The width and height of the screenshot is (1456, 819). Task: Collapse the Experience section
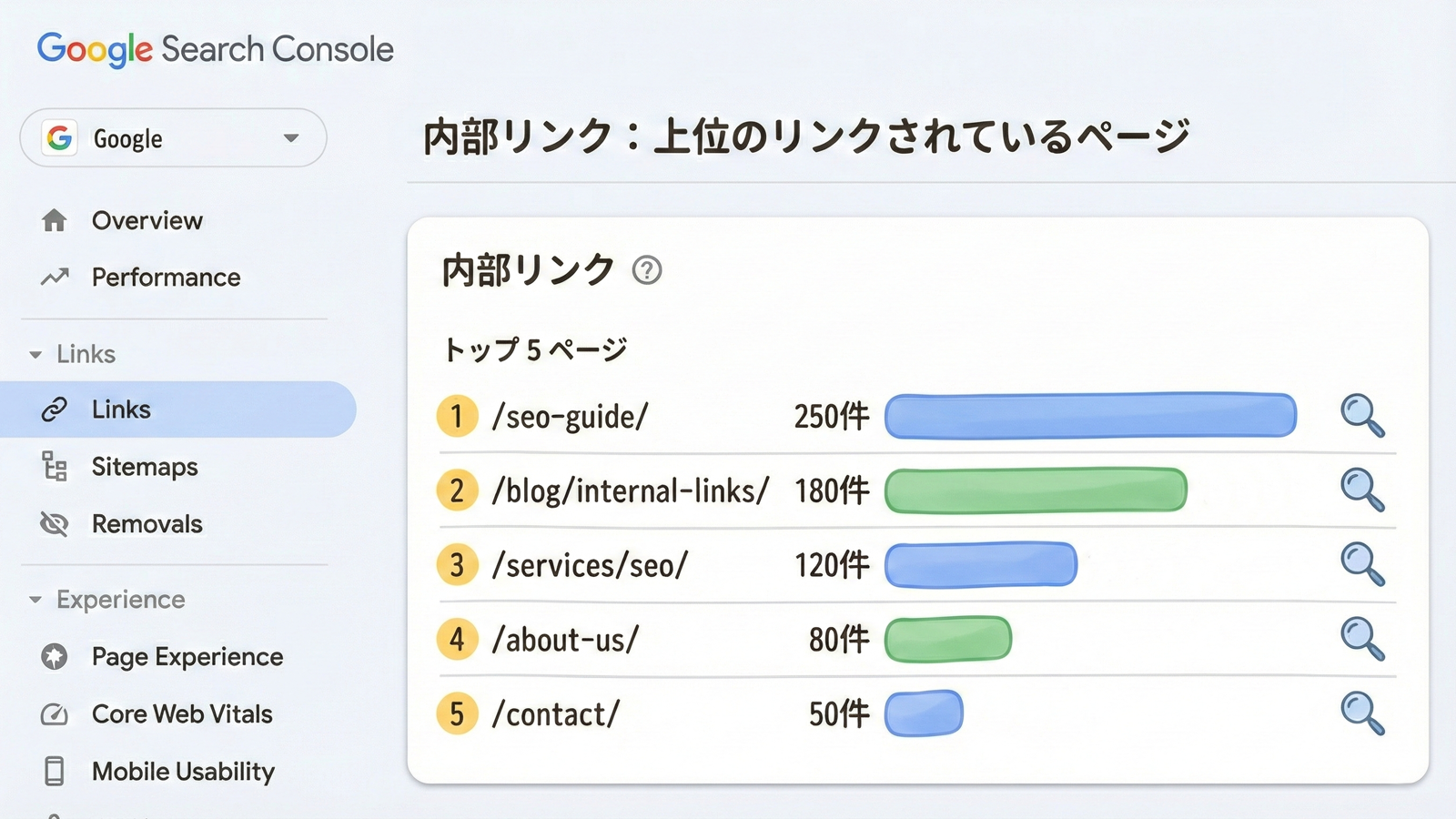pyautogui.click(x=34, y=600)
